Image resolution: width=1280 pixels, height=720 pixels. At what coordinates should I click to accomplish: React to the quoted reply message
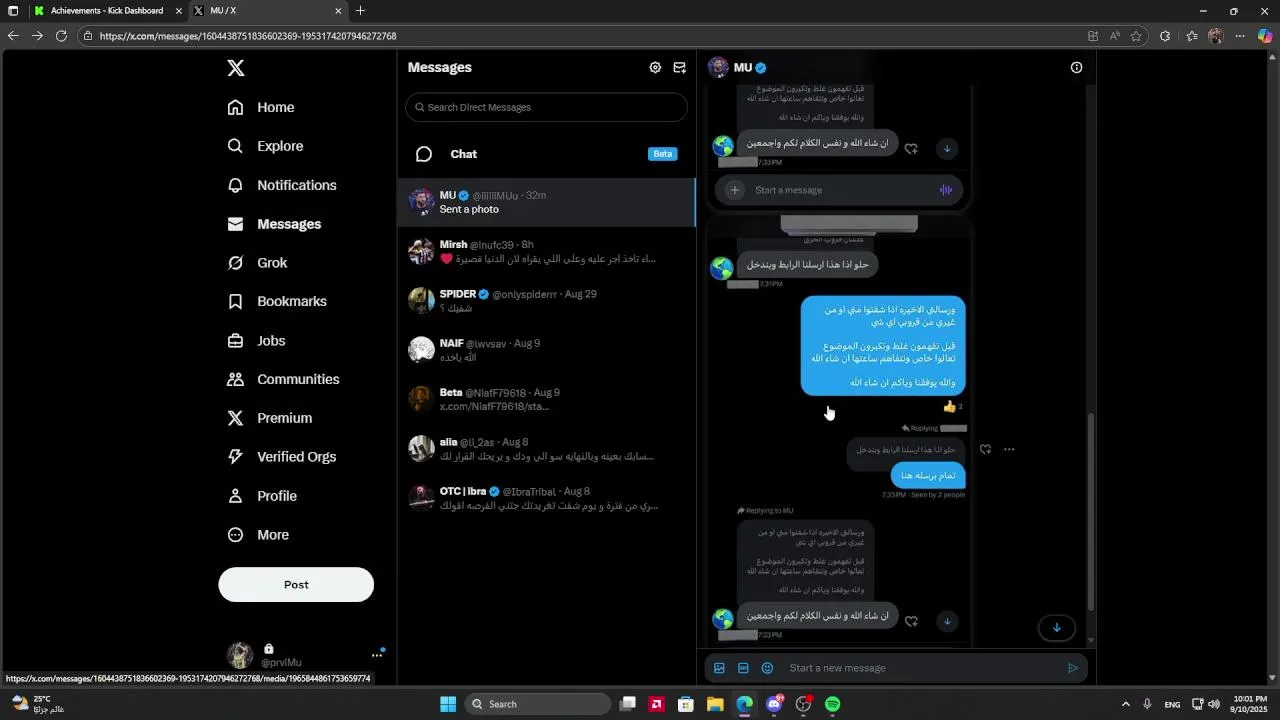tap(985, 450)
